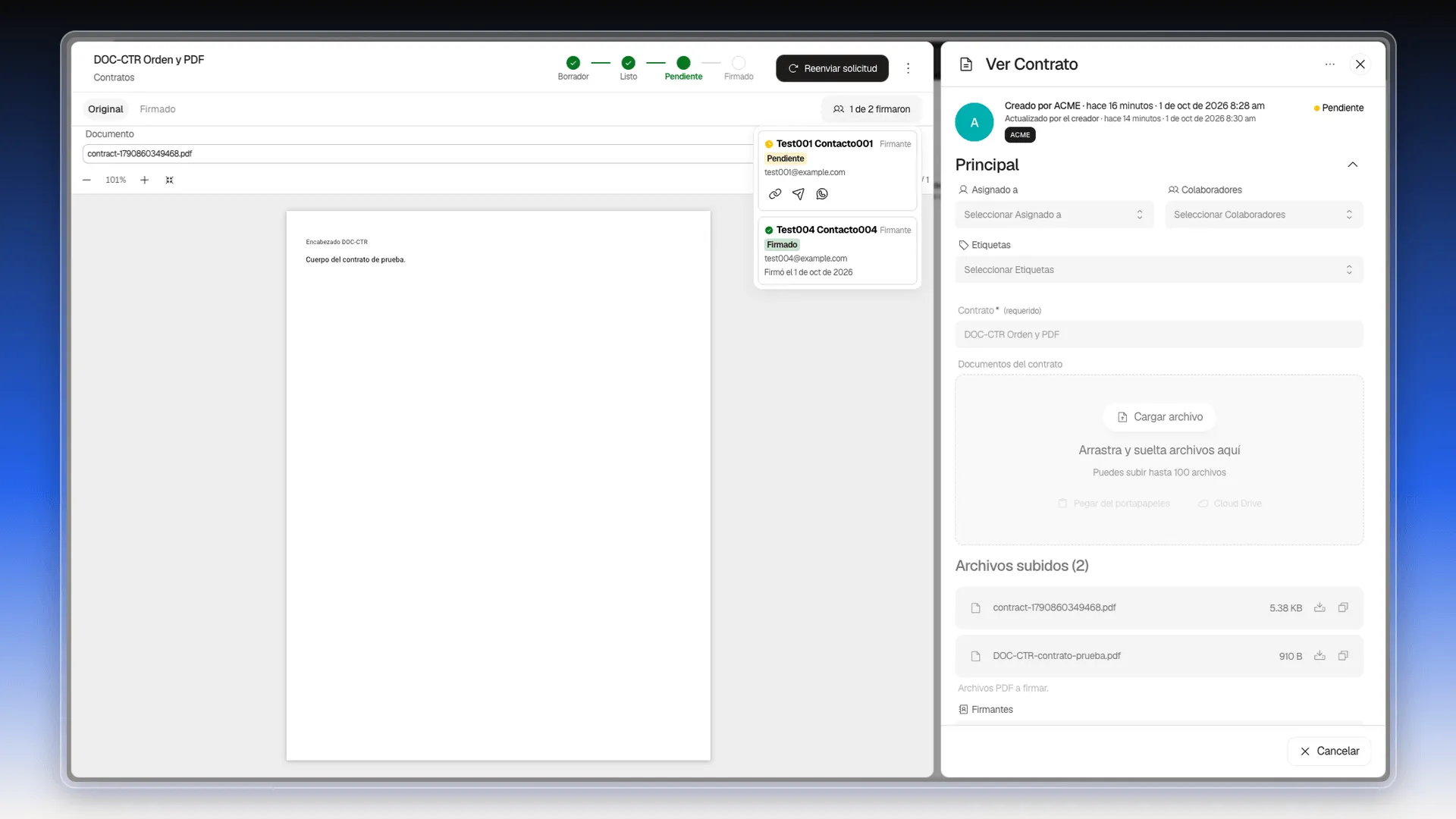Copy contract-1790860349468.pdf file icon
This screenshot has width=1456, height=819.
pos(1343,607)
